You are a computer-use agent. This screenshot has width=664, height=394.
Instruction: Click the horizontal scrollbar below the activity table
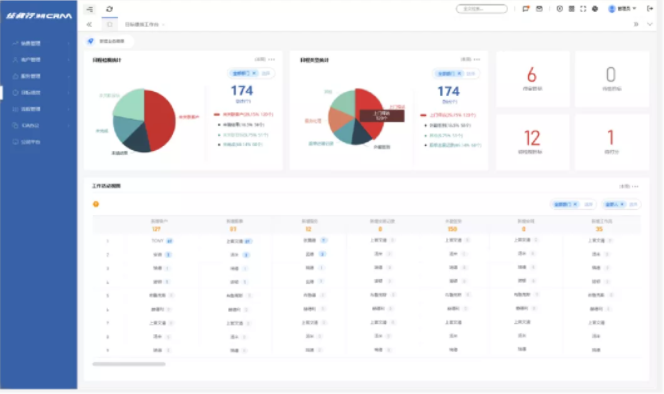coord(129,364)
